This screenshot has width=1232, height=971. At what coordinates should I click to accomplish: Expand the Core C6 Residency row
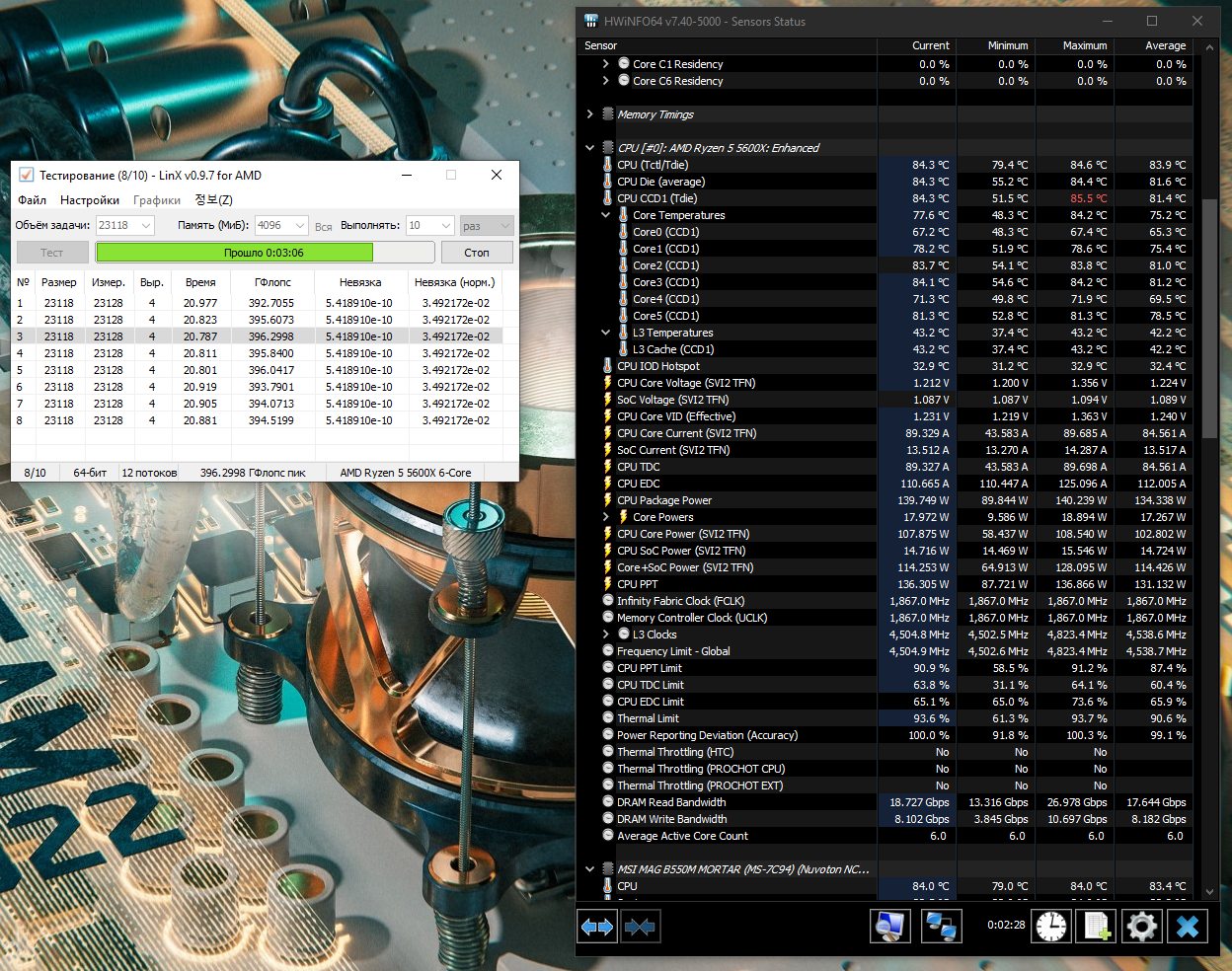coord(606,81)
